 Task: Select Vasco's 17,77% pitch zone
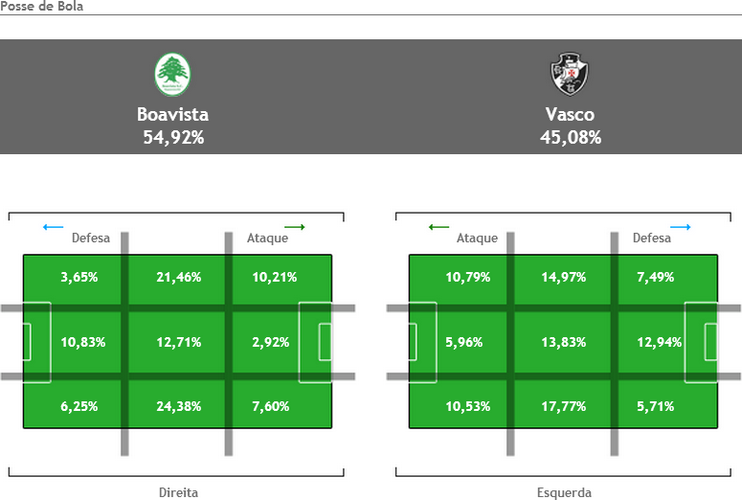coord(564,406)
